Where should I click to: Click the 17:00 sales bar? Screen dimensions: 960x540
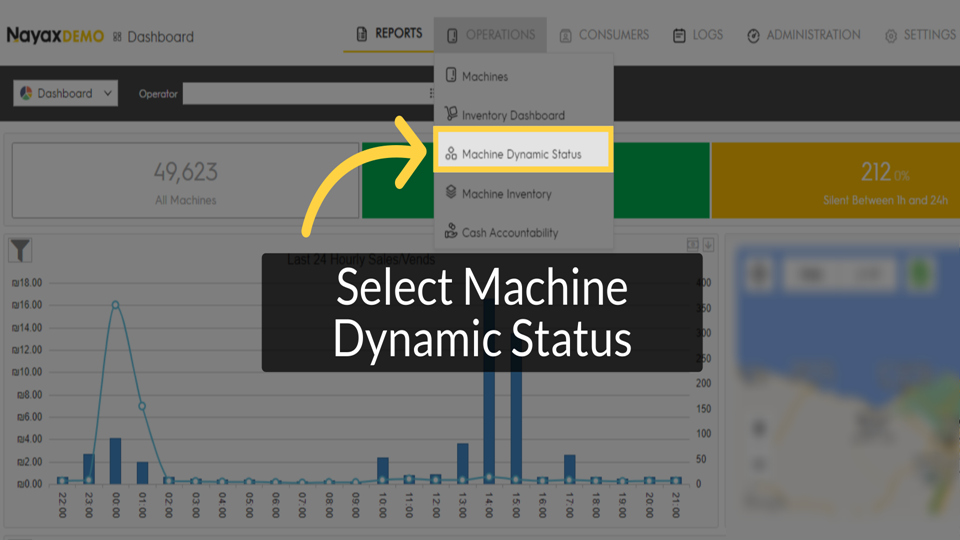569,469
